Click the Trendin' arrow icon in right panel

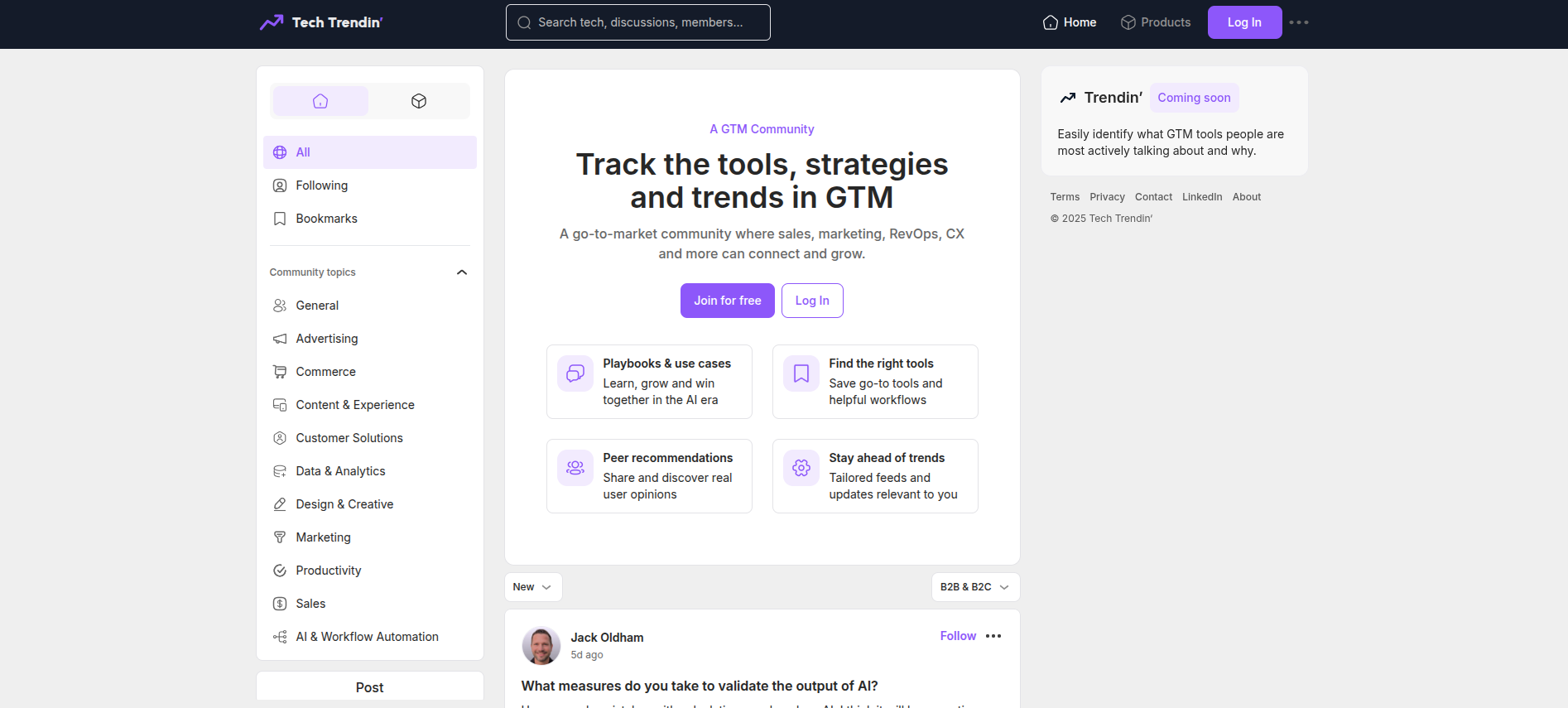(1068, 98)
